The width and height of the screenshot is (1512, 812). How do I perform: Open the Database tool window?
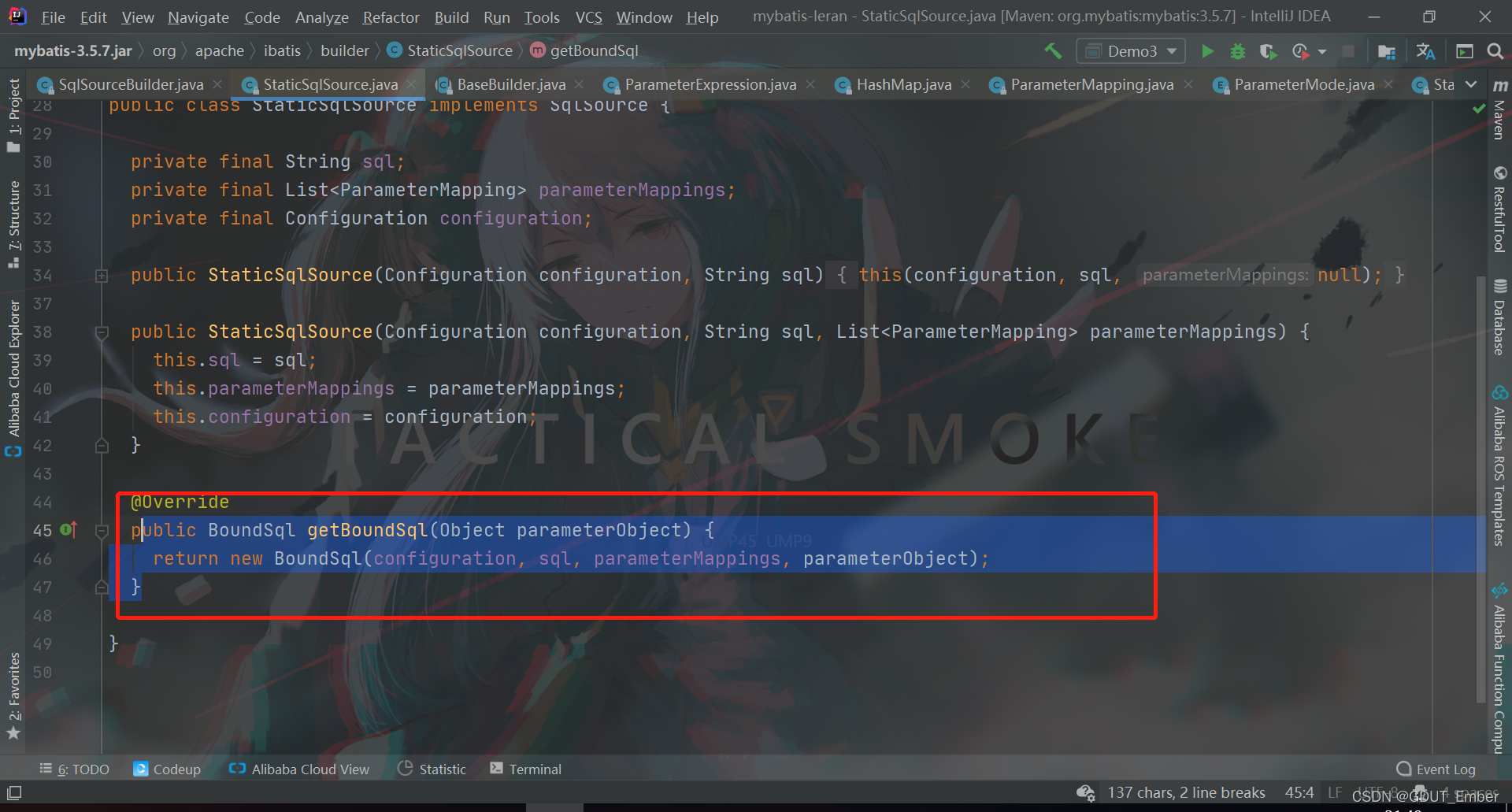click(x=1499, y=317)
